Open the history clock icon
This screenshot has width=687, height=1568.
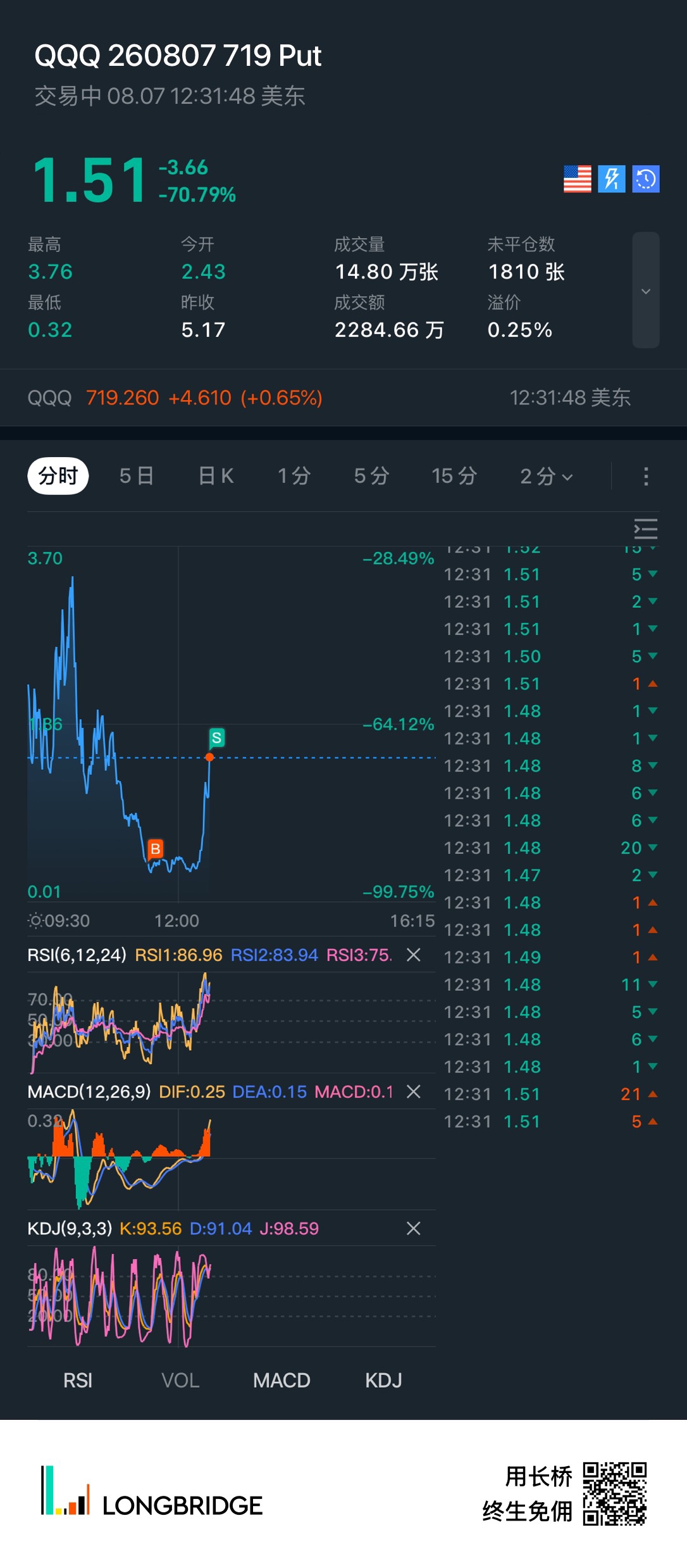646,179
